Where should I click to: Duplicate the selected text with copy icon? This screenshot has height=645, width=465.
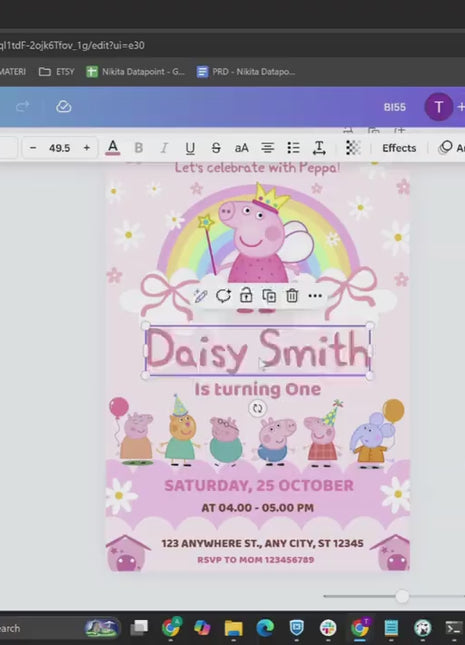pos(269,296)
